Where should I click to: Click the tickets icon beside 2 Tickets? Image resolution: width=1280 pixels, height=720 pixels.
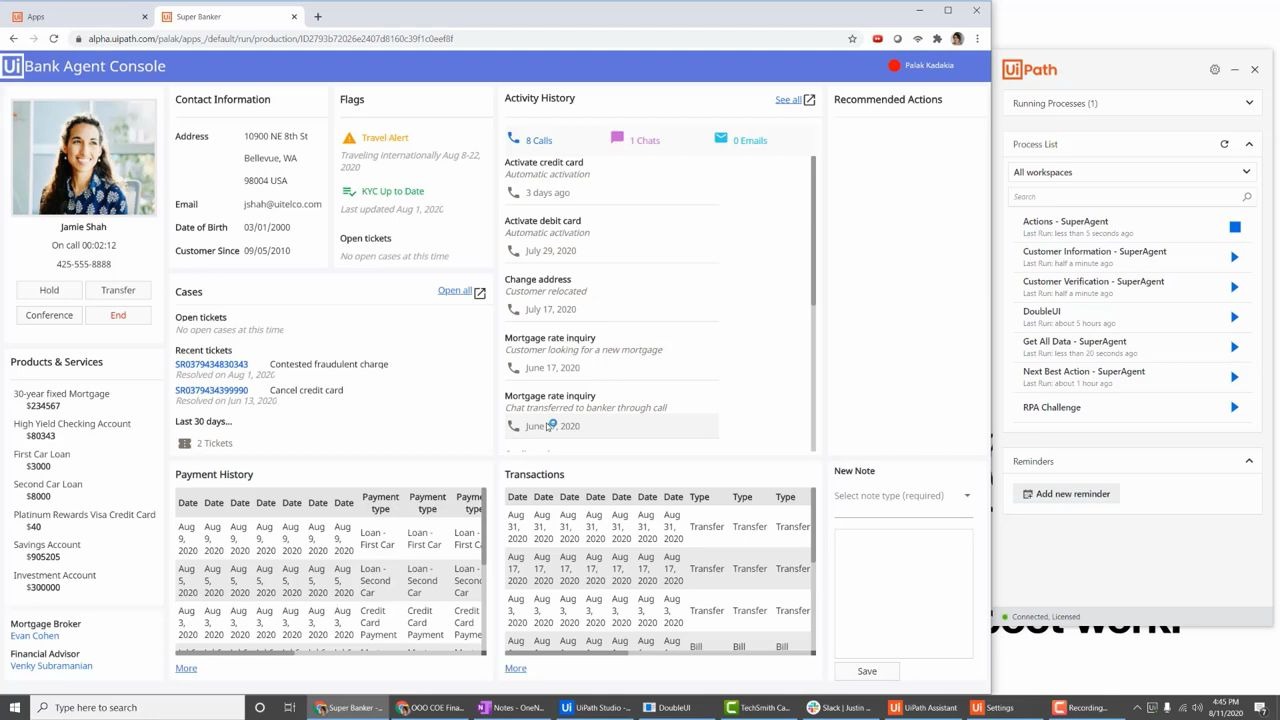coord(184,443)
